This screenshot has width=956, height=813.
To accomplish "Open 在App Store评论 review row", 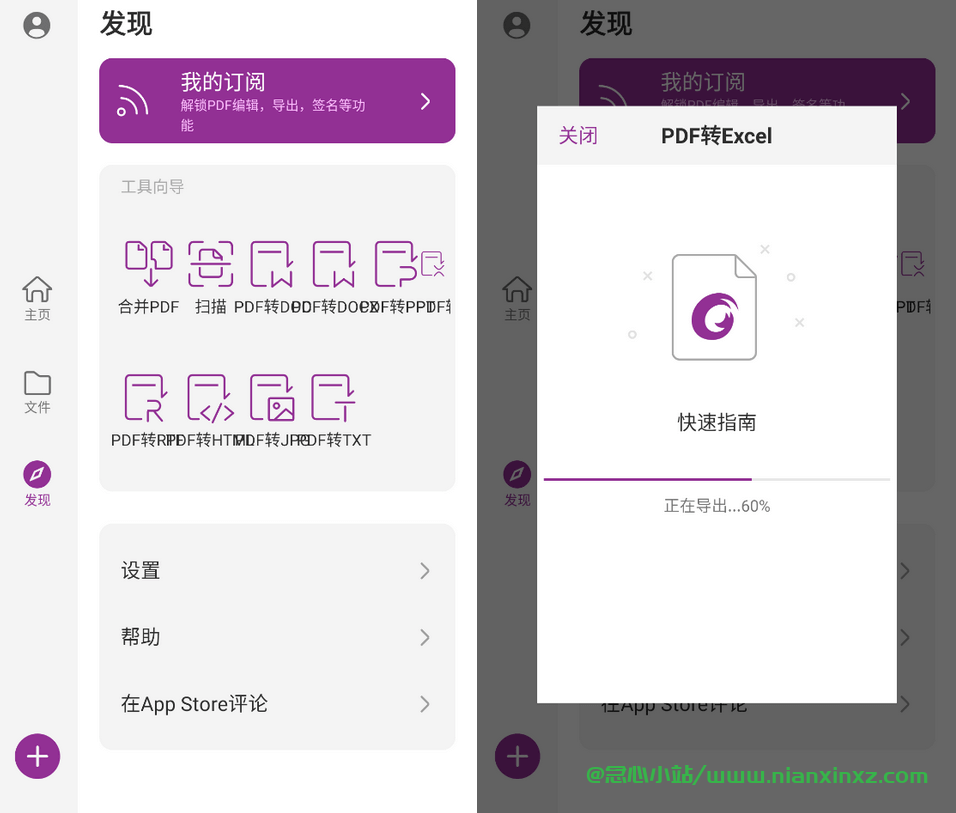I will [277, 704].
